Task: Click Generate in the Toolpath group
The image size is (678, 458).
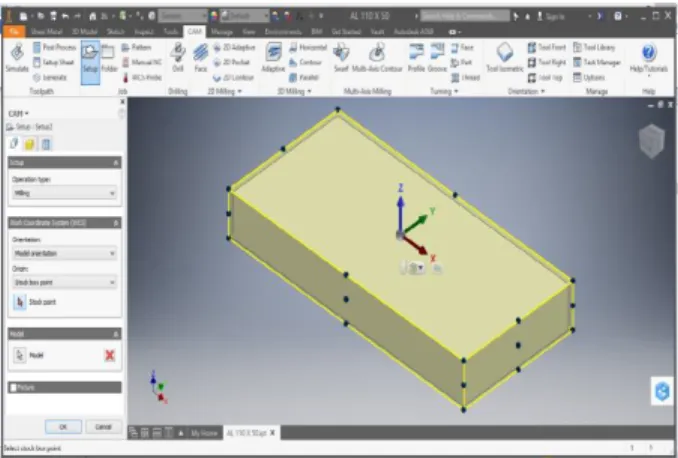Action: (x=50, y=77)
